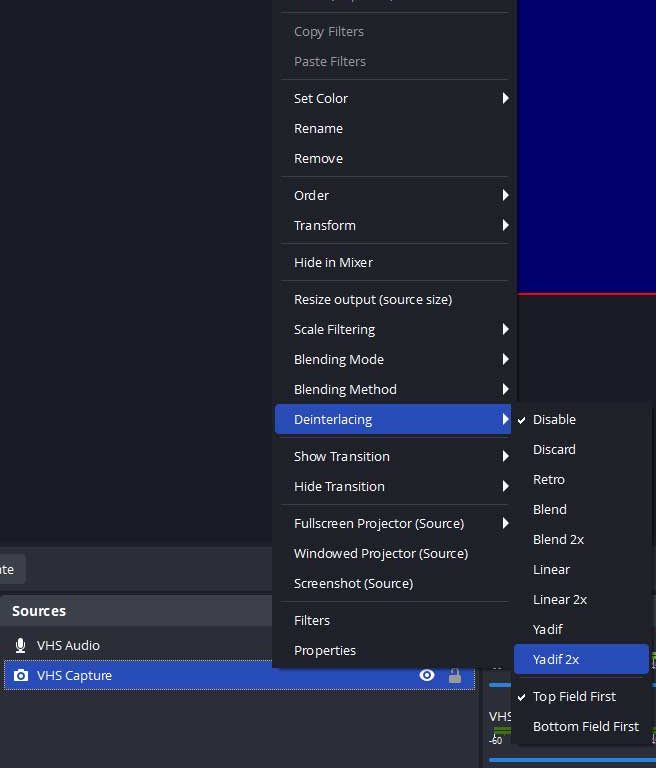The image size is (656, 768).
Task: Pick the Blend 2x deinterlacing option
Action: tap(558, 539)
